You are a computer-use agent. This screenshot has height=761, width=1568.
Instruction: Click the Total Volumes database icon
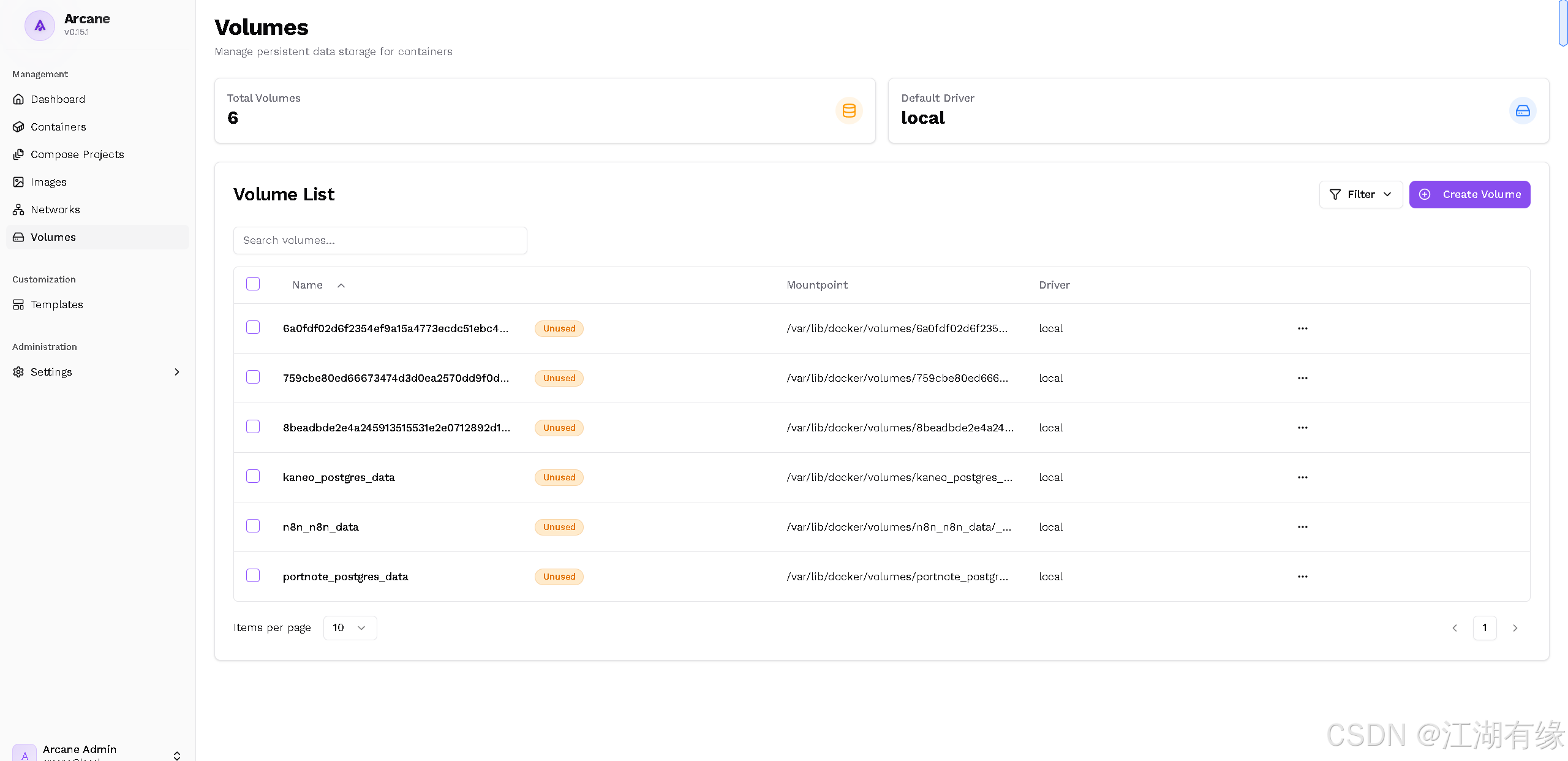coord(849,111)
